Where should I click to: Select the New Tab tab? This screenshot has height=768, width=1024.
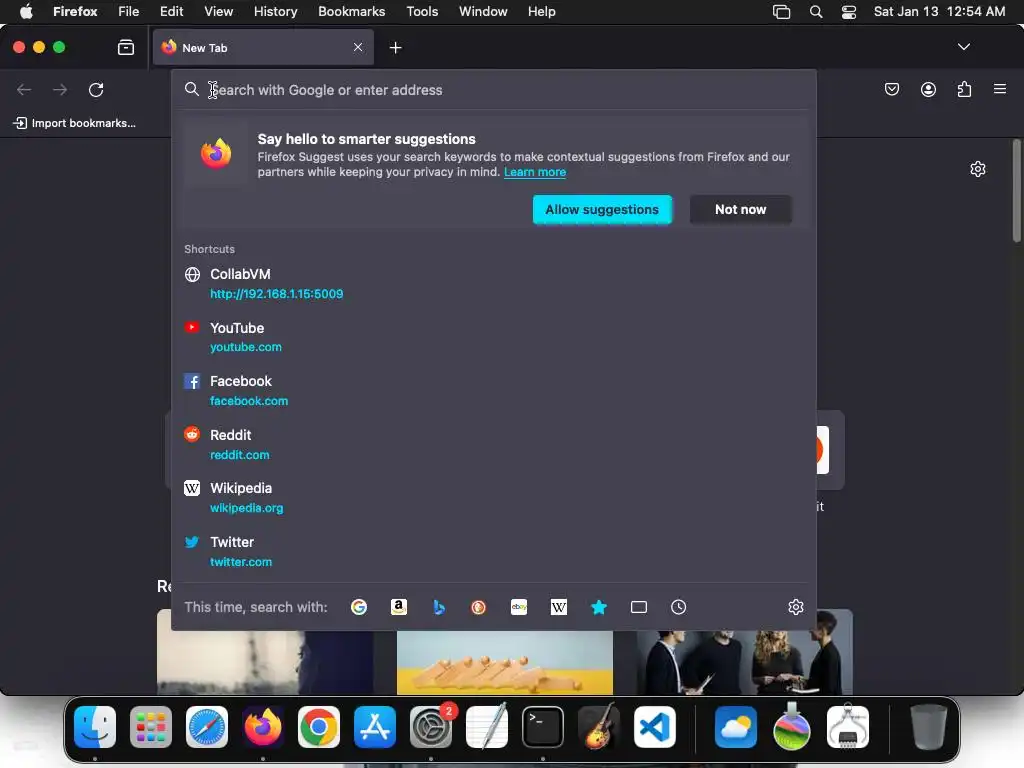click(x=263, y=48)
